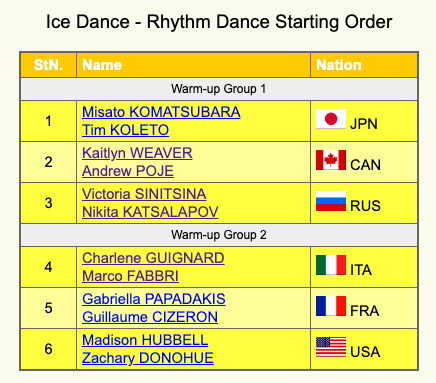The width and height of the screenshot is (436, 383).
Task: Open Gabriella PAPADAKIS skater page
Action: pos(154,299)
